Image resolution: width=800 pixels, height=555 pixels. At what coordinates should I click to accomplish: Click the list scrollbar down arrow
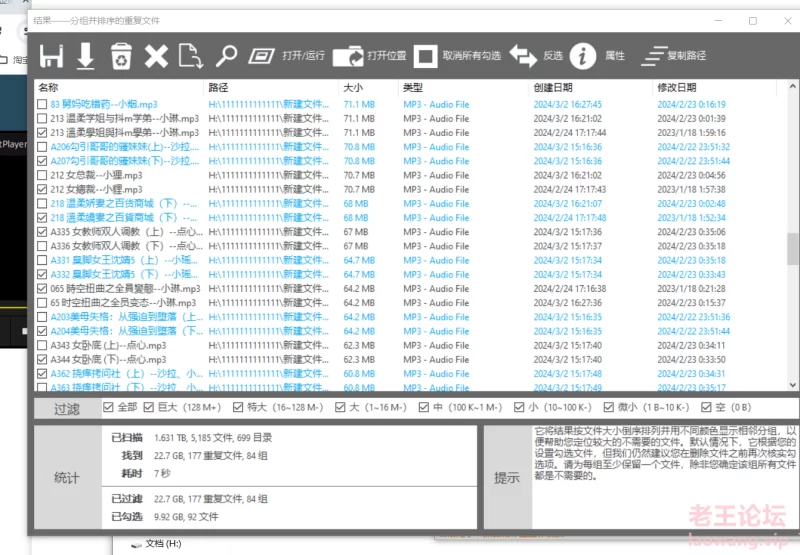(x=792, y=385)
